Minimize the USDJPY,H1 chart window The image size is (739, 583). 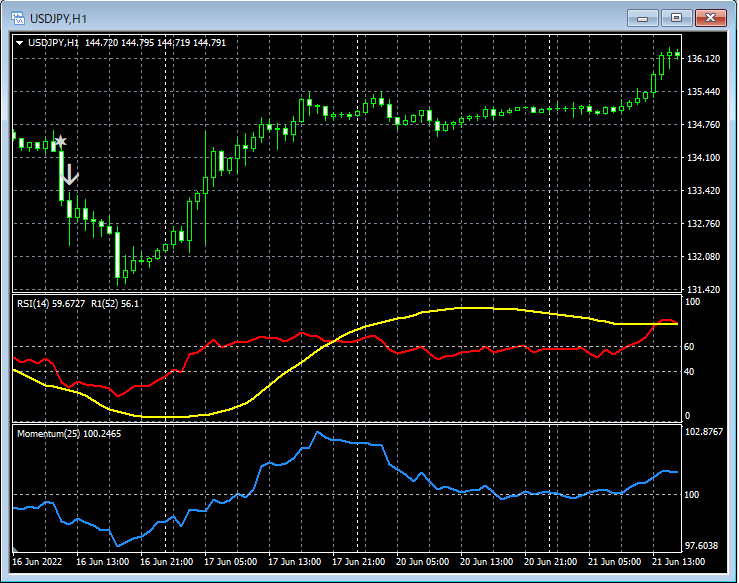tap(642, 17)
